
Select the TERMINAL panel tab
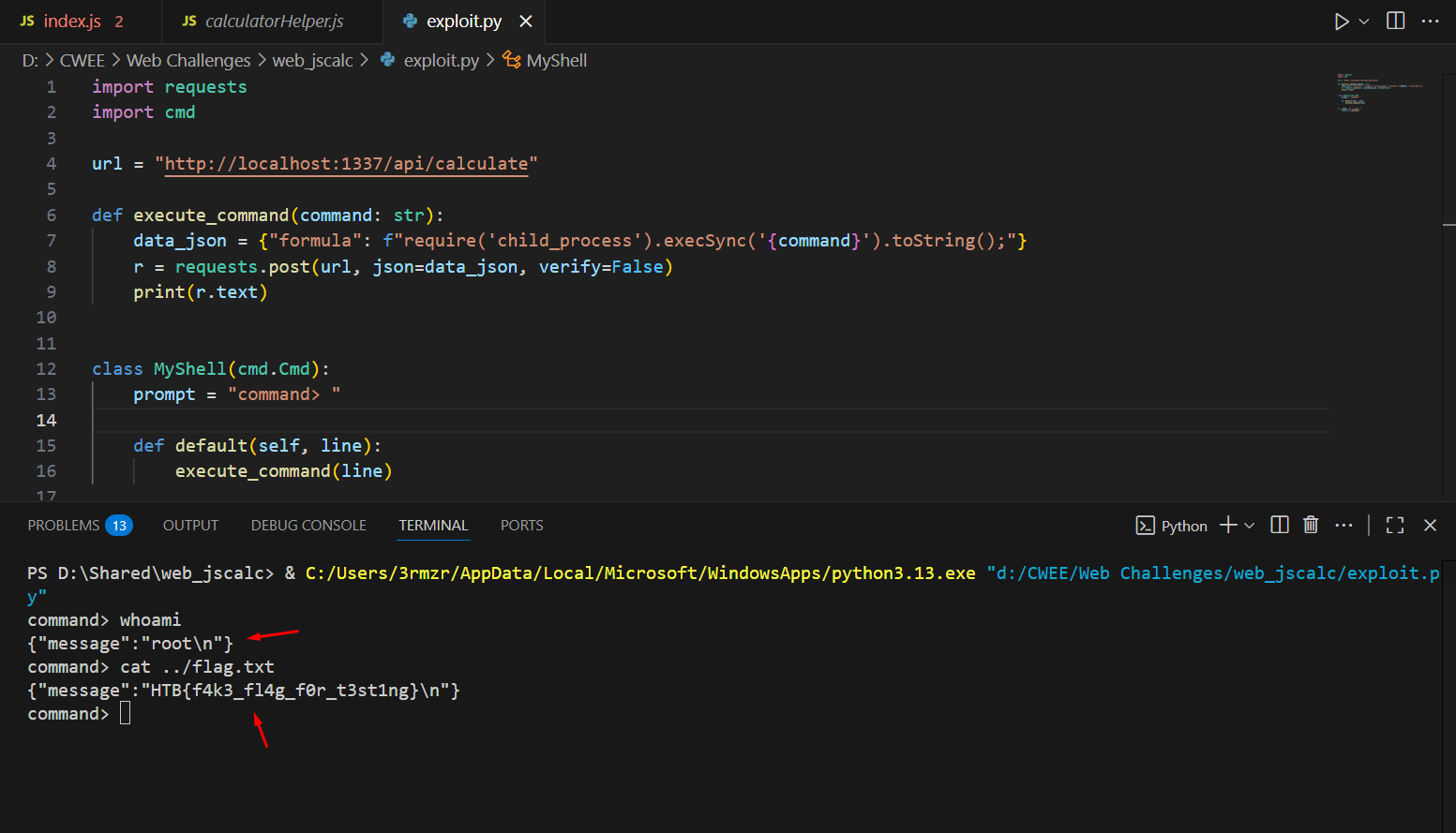tap(433, 526)
